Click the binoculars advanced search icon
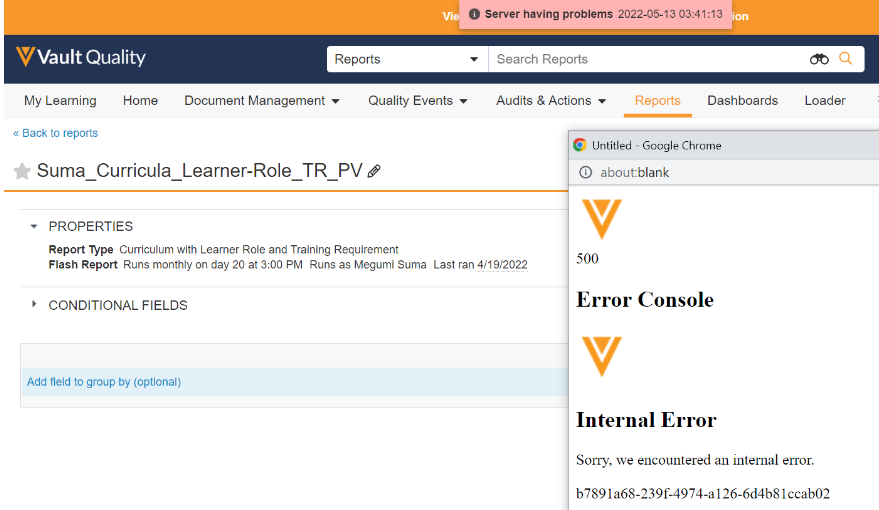Image resolution: width=879 pixels, height=510 pixels. 819,59
